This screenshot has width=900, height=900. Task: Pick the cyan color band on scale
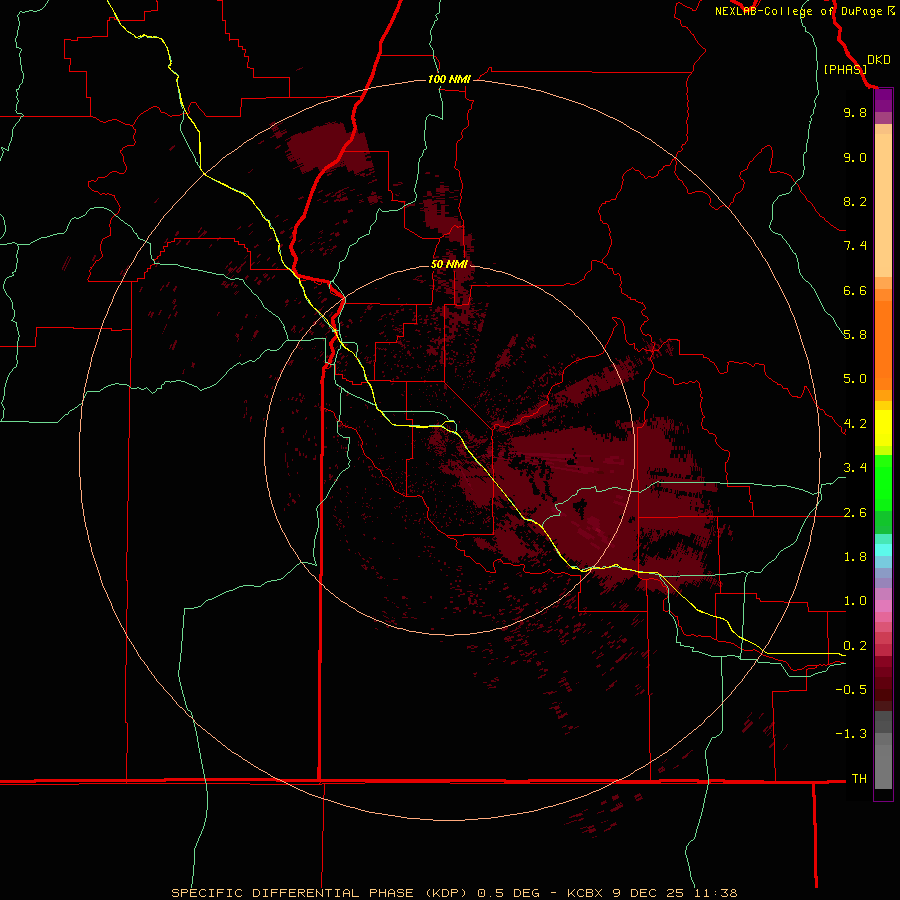pos(883,550)
